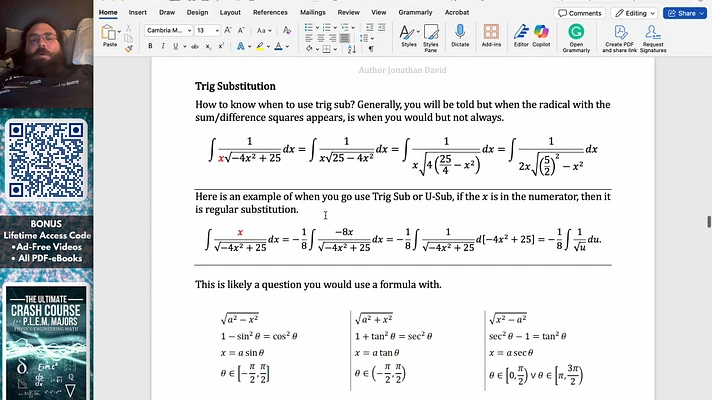Apply font color swatch

click(x=278, y=46)
